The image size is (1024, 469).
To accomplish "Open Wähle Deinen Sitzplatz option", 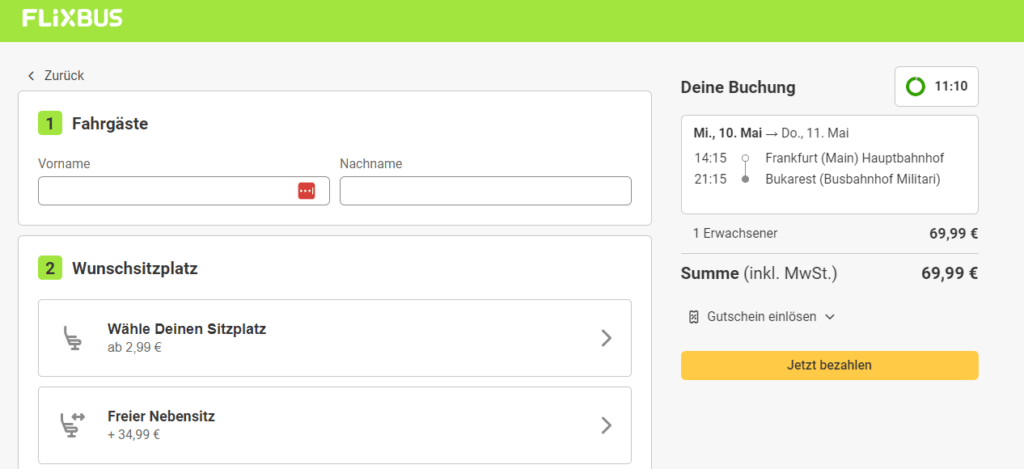I will click(334, 338).
